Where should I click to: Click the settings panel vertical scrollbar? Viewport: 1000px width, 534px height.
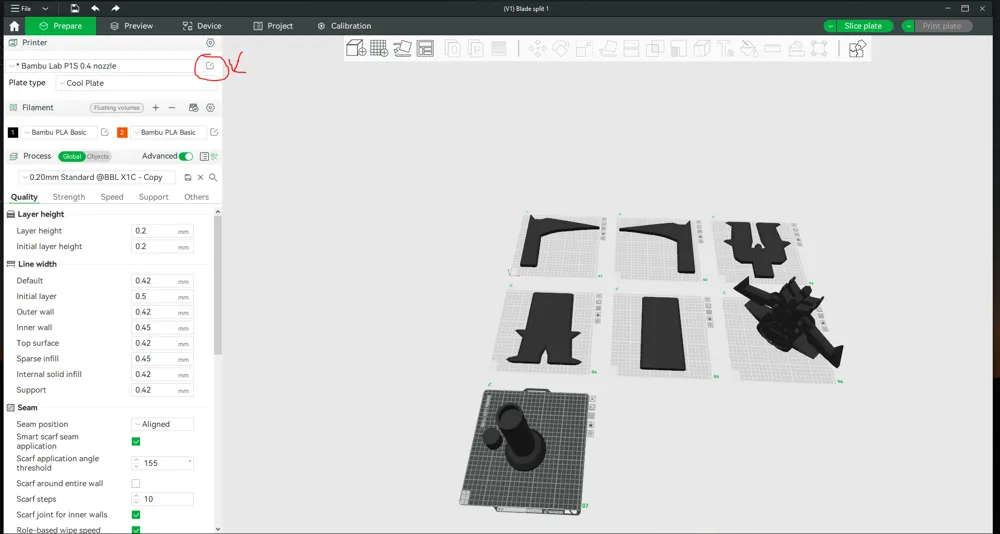coord(217,285)
